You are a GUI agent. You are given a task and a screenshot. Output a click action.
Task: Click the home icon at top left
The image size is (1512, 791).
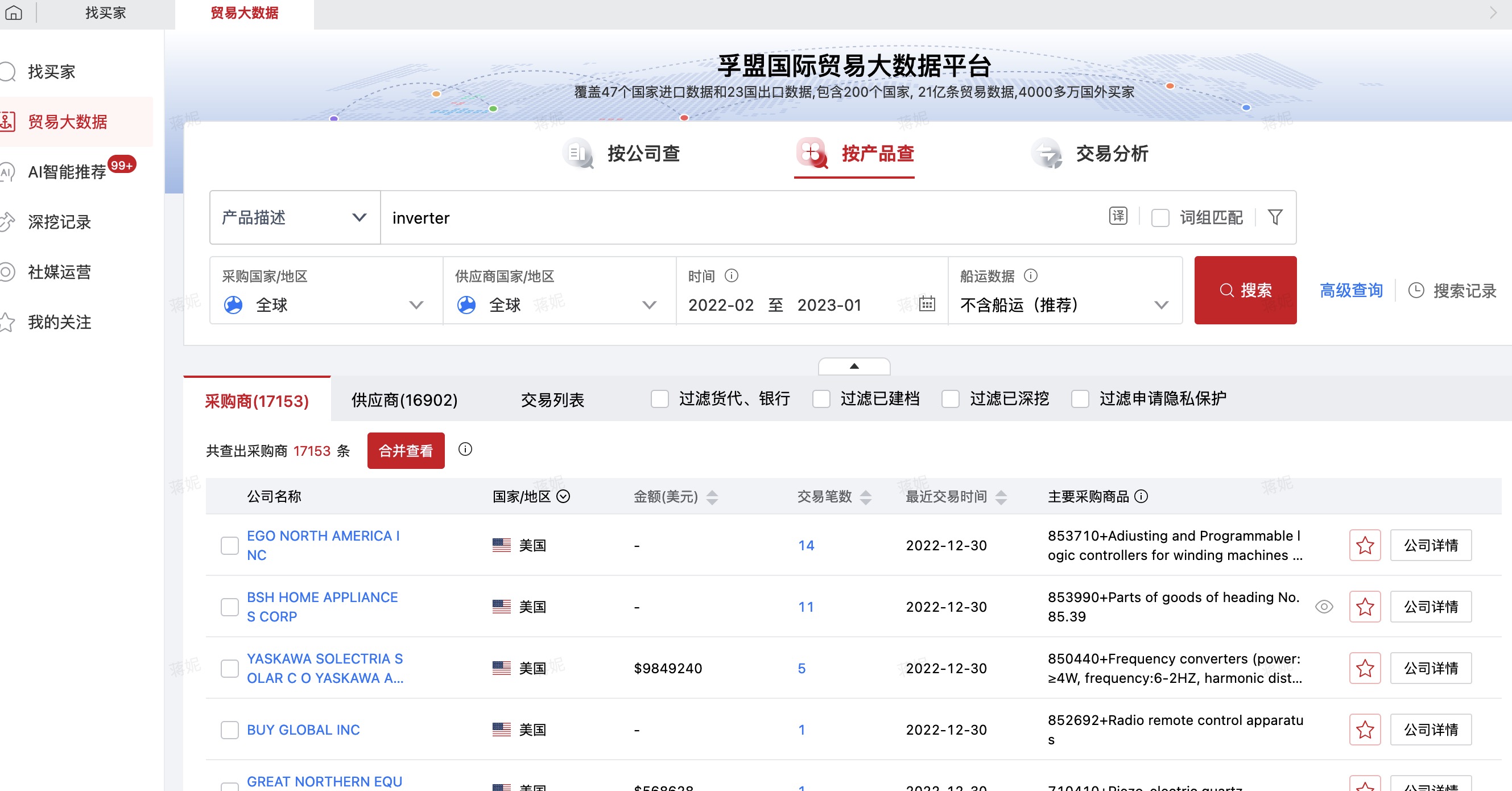point(14,13)
